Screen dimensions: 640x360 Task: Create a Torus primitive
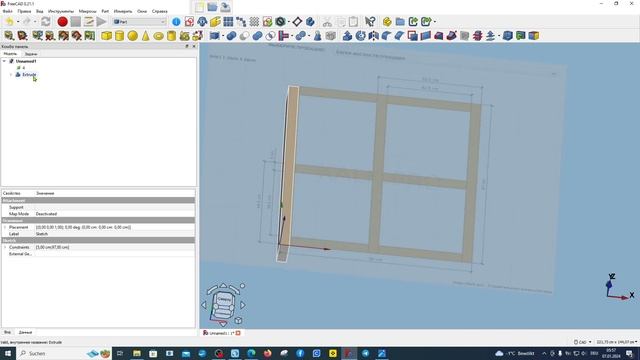(x=158, y=36)
